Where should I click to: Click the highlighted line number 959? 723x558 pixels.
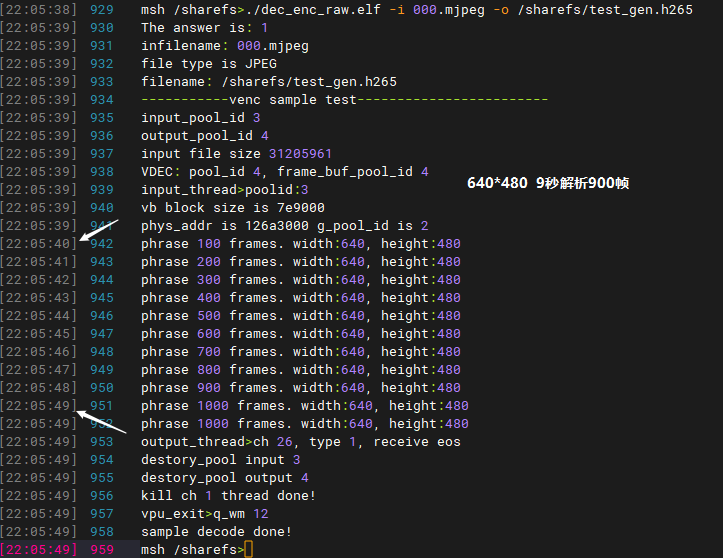click(101, 549)
